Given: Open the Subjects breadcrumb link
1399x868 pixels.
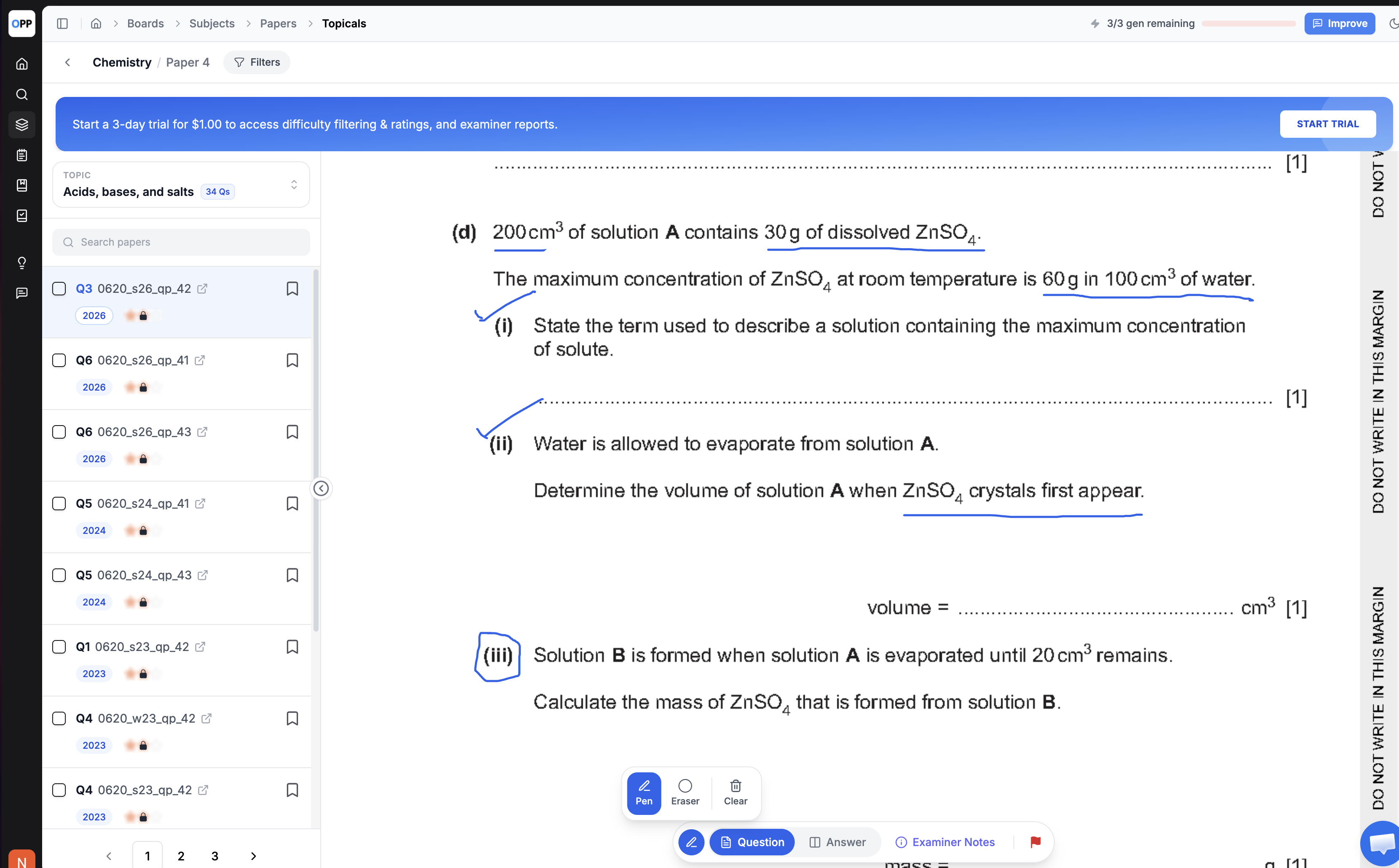Looking at the screenshot, I should (212, 24).
